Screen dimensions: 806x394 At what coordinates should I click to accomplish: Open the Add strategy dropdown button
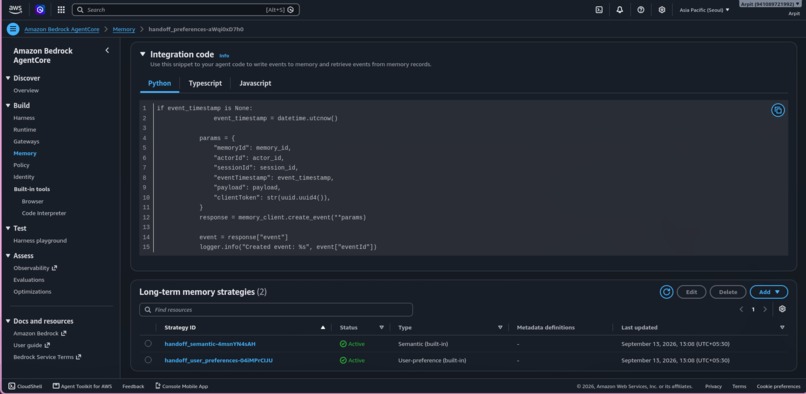click(768, 292)
